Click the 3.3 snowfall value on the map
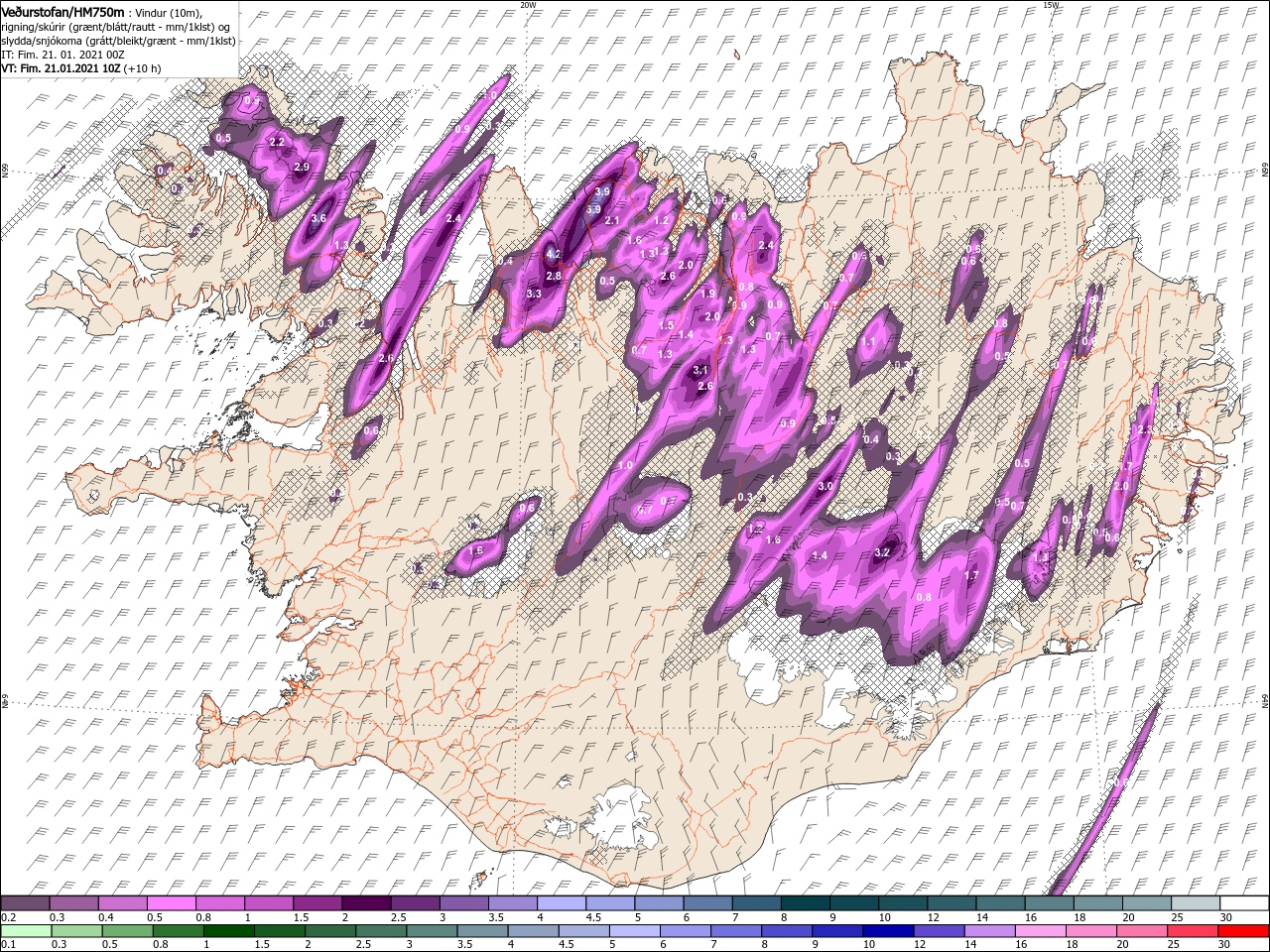Screen dimensions: 1270x952 [x=534, y=294]
